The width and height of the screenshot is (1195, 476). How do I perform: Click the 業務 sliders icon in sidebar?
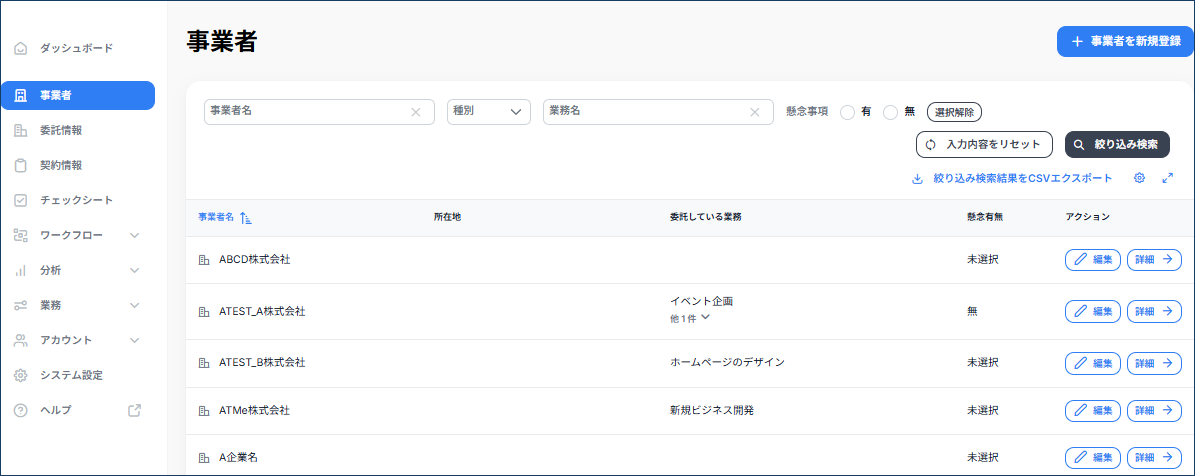21,305
